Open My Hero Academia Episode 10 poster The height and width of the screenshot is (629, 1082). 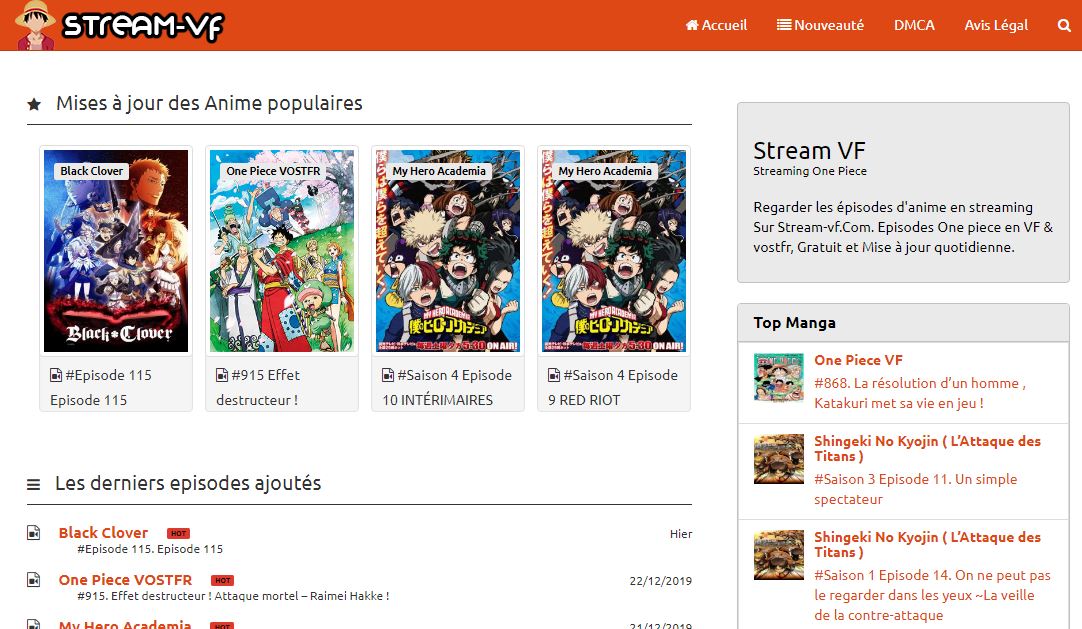[448, 251]
